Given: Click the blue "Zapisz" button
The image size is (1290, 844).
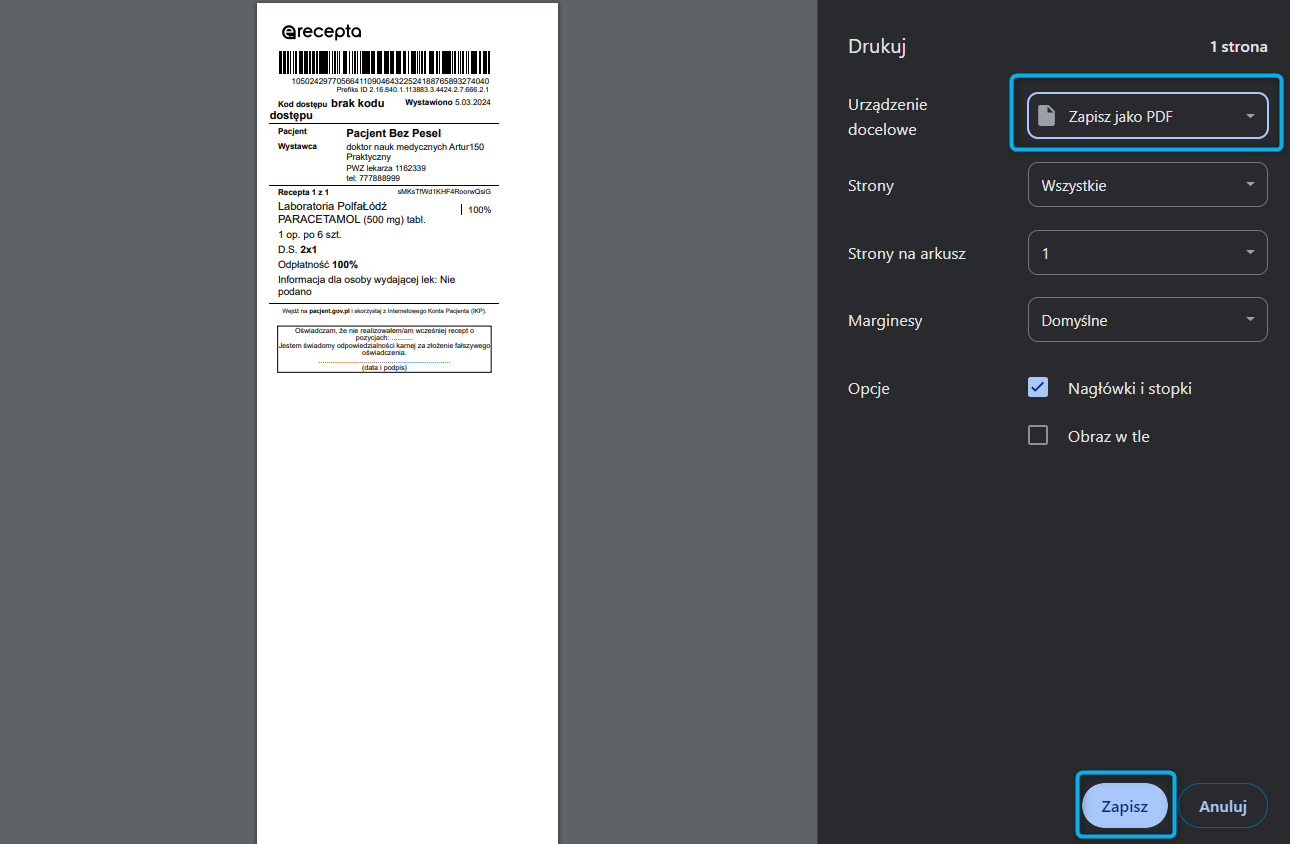Looking at the screenshot, I should 1125,805.
